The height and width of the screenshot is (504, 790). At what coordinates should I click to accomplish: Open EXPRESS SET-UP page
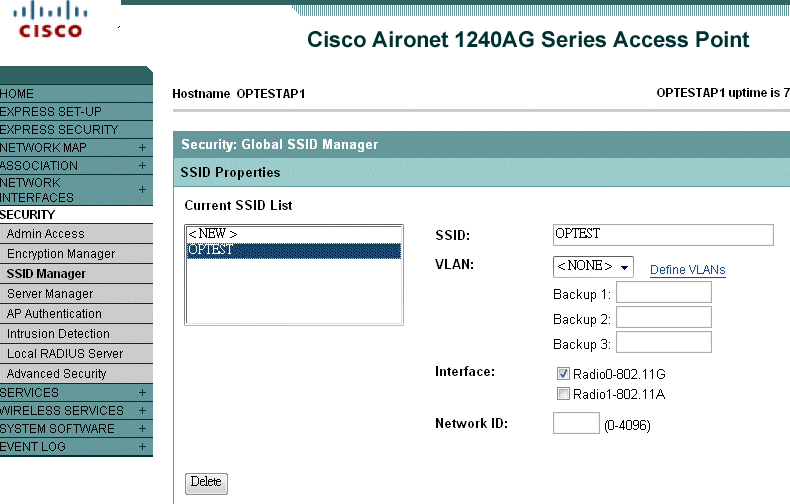pyautogui.click(x=51, y=111)
